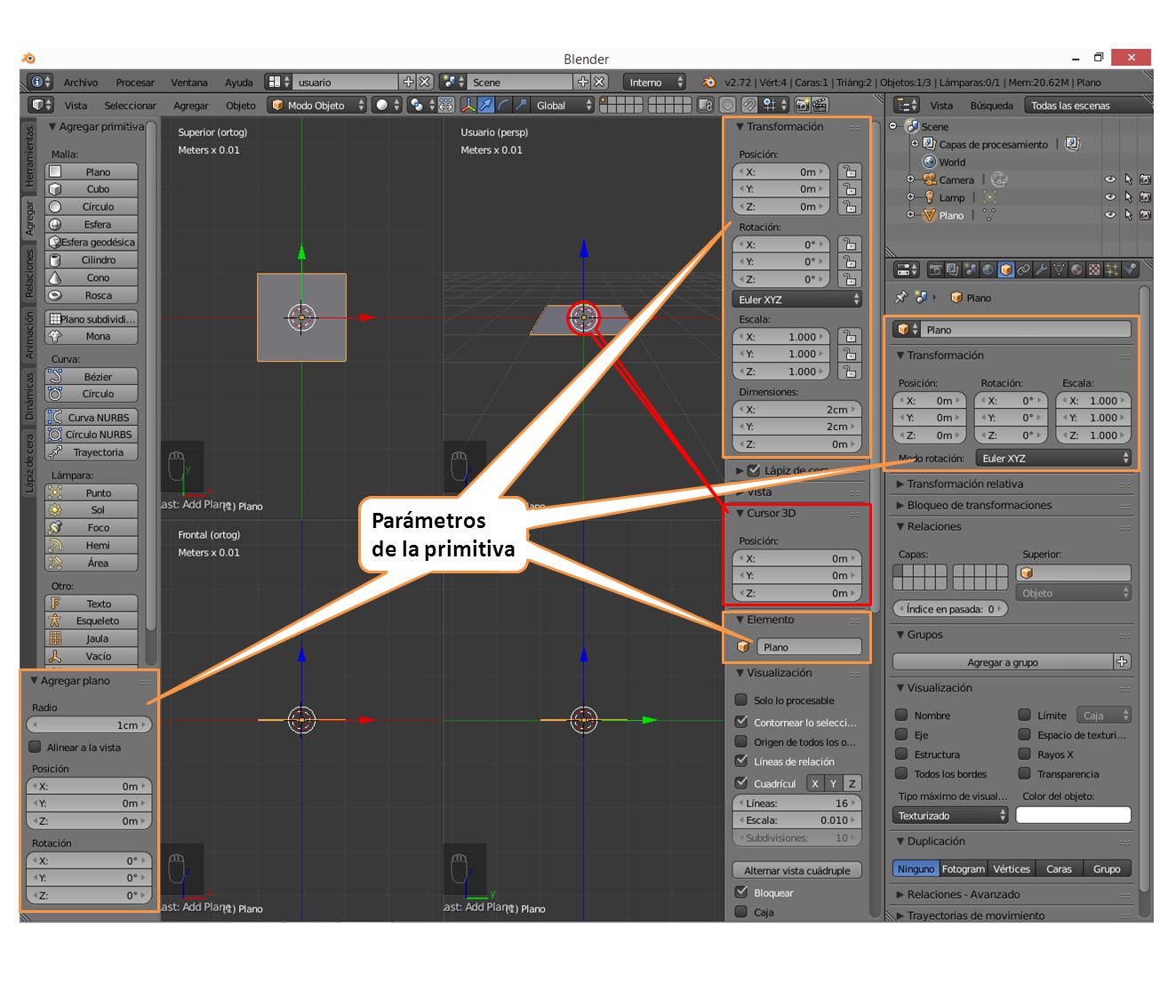Click the 3D manipulator toggle icon
This screenshot has height=1008, width=1176.
point(468,105)
